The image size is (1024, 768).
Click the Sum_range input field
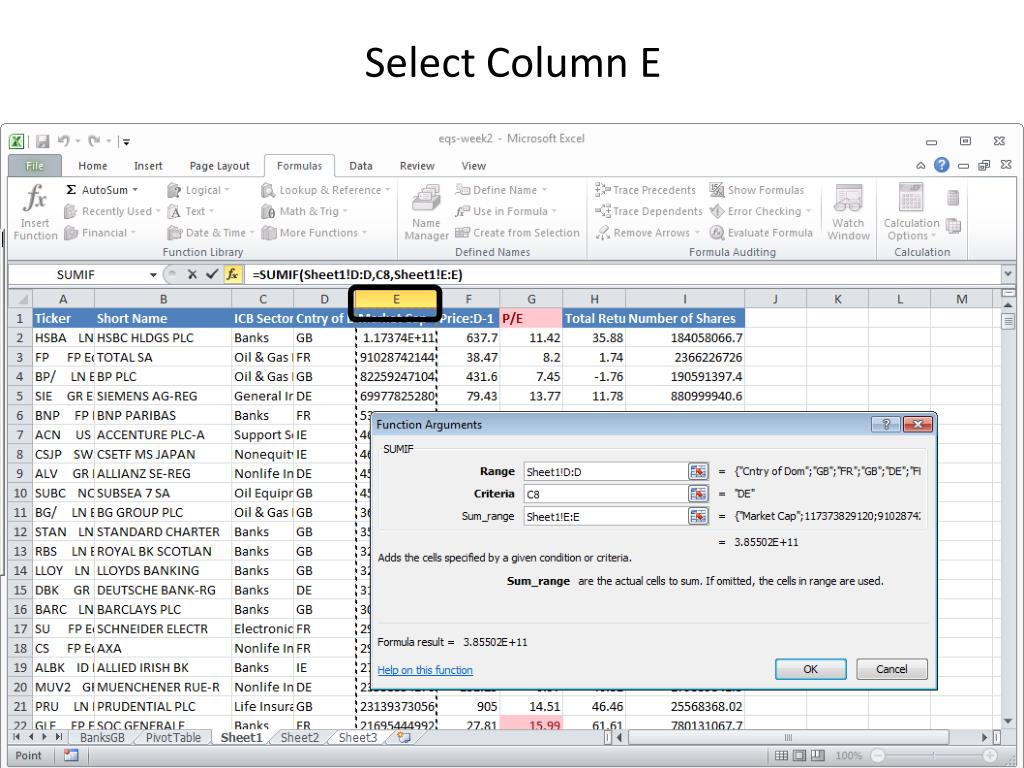click(606, 517)
